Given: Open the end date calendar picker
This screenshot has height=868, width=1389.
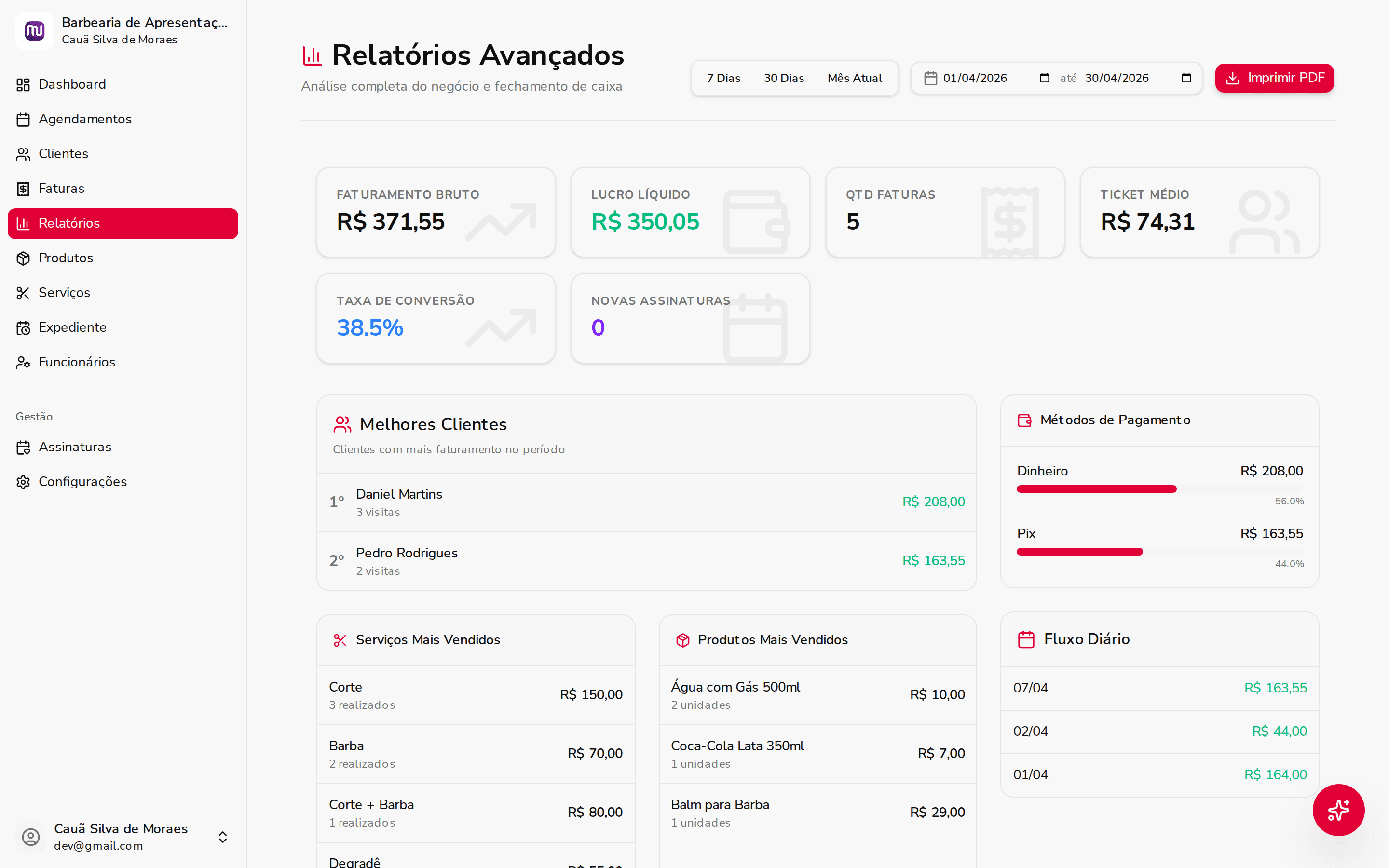Looking at the screenshot, I should point(1186,78).
